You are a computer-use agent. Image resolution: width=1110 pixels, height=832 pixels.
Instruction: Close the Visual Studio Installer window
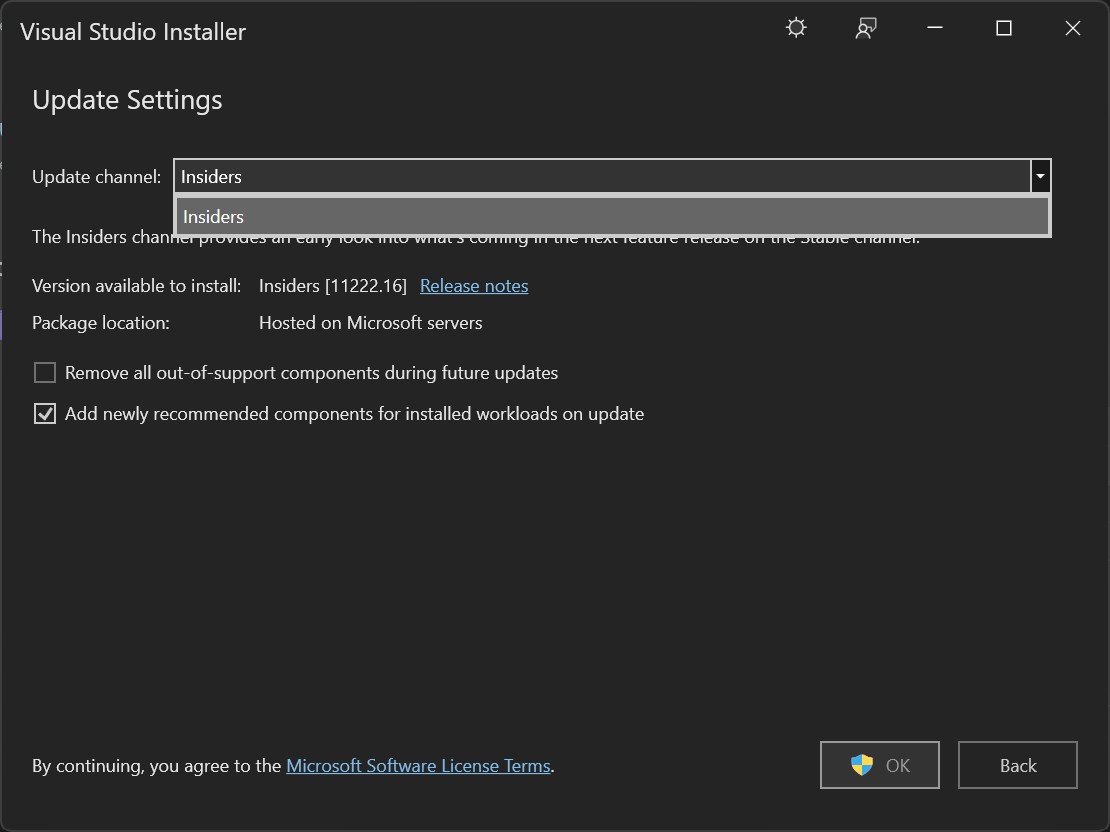coord(1072,28)
